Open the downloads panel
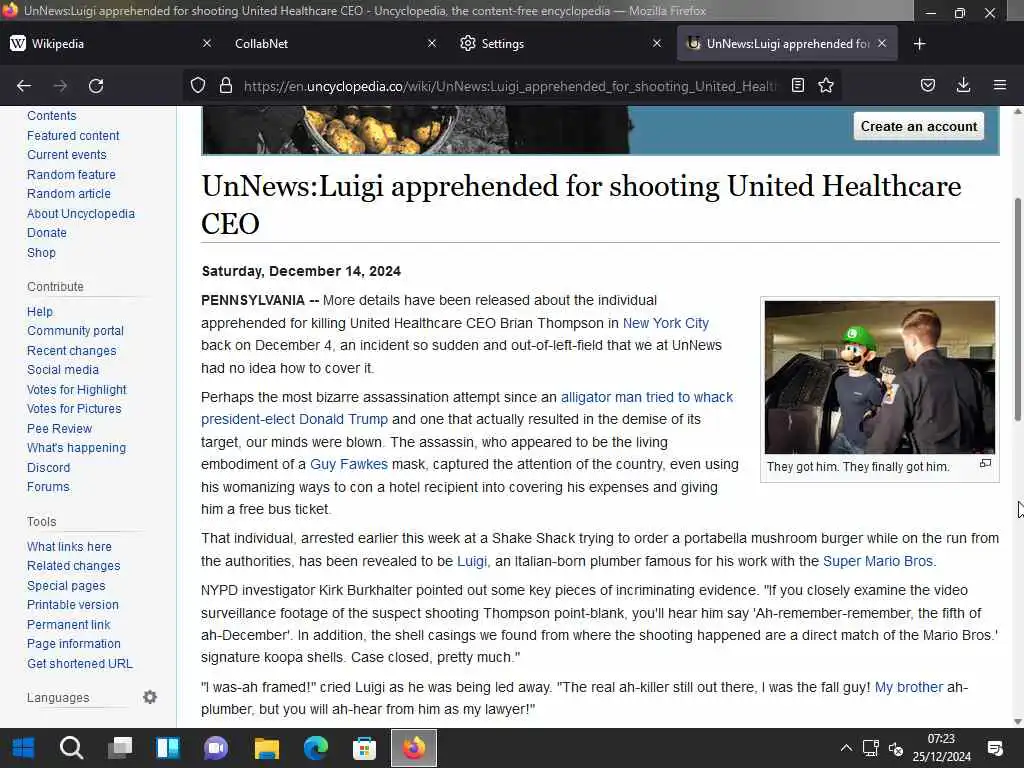Screen dimensions: 1024x768 click(x=963, y=86)
